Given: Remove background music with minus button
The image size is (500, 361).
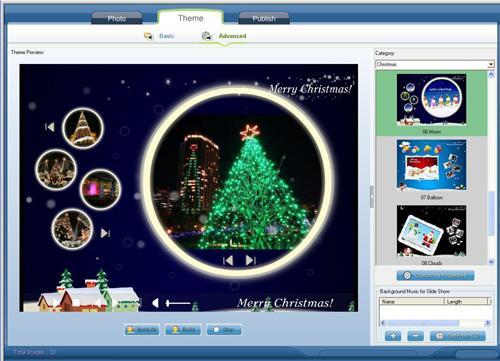Looking at the screenshot, I should pyautogui.click(x=415, y=336).
